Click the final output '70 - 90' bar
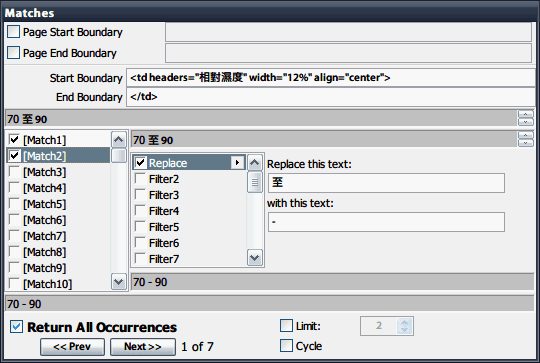The image size is (540, 363). pos(270,304)
